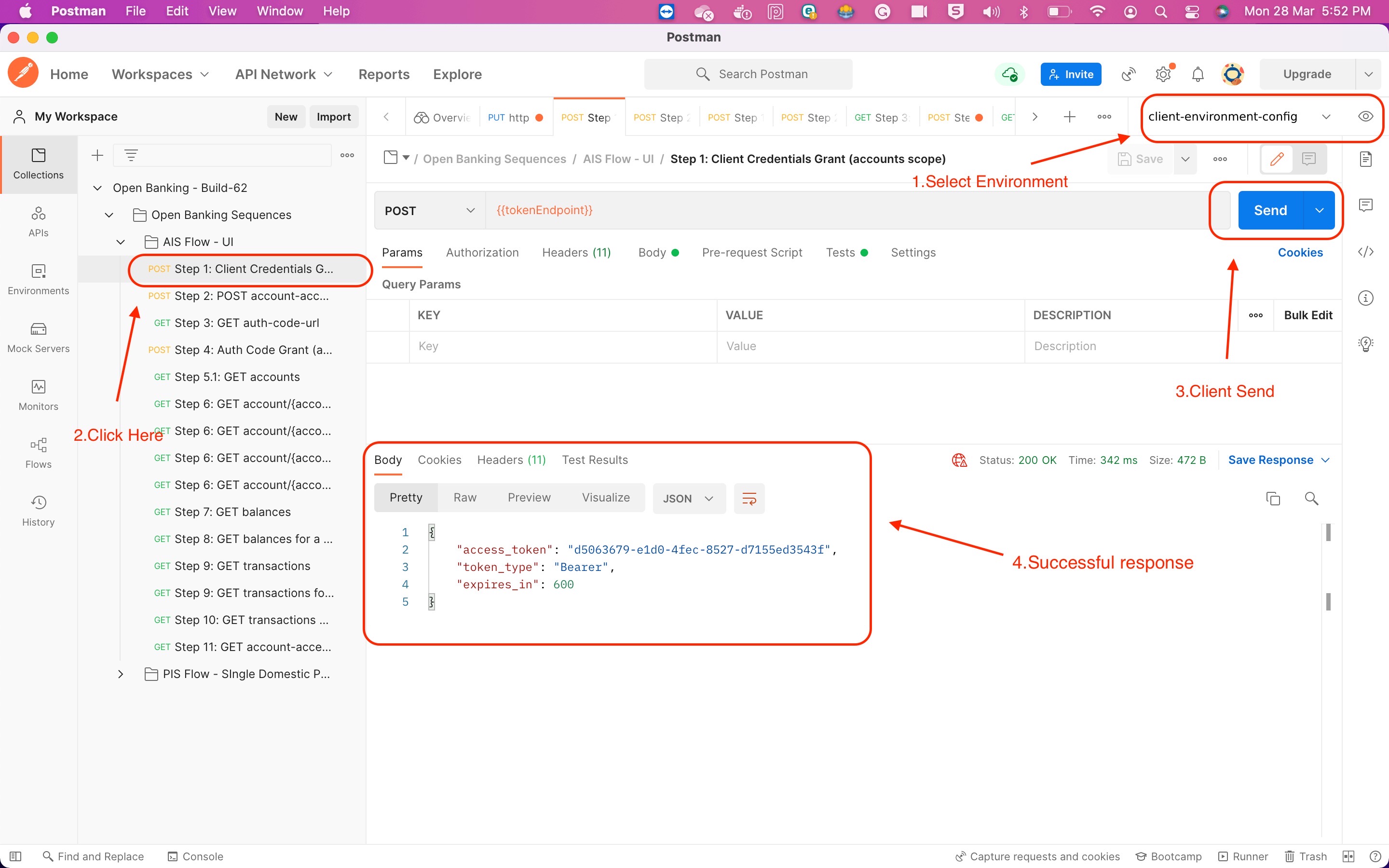This screenshot has height=868, width=1389.
Task: Copy the response body
Action: tap(1272, 498)
